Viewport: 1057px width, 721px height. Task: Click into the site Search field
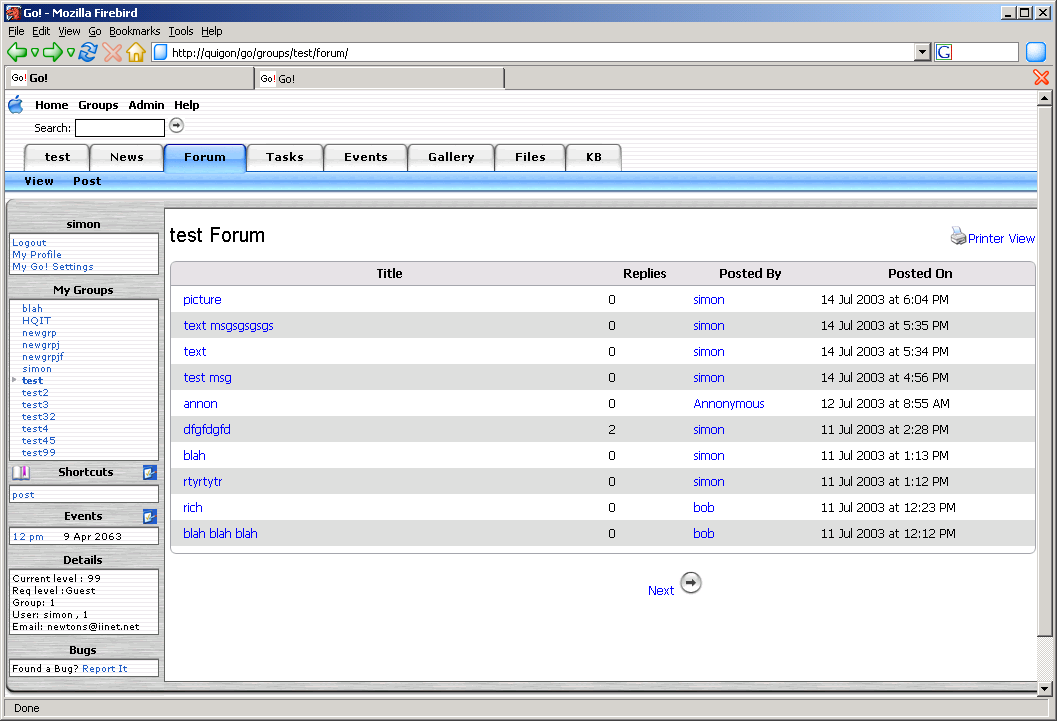point(120,128)
